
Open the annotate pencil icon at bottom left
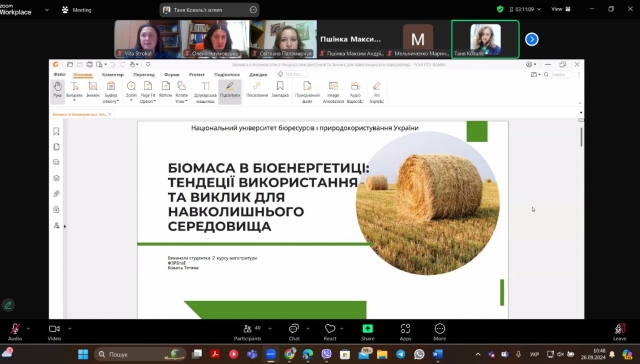coord(8,305)
